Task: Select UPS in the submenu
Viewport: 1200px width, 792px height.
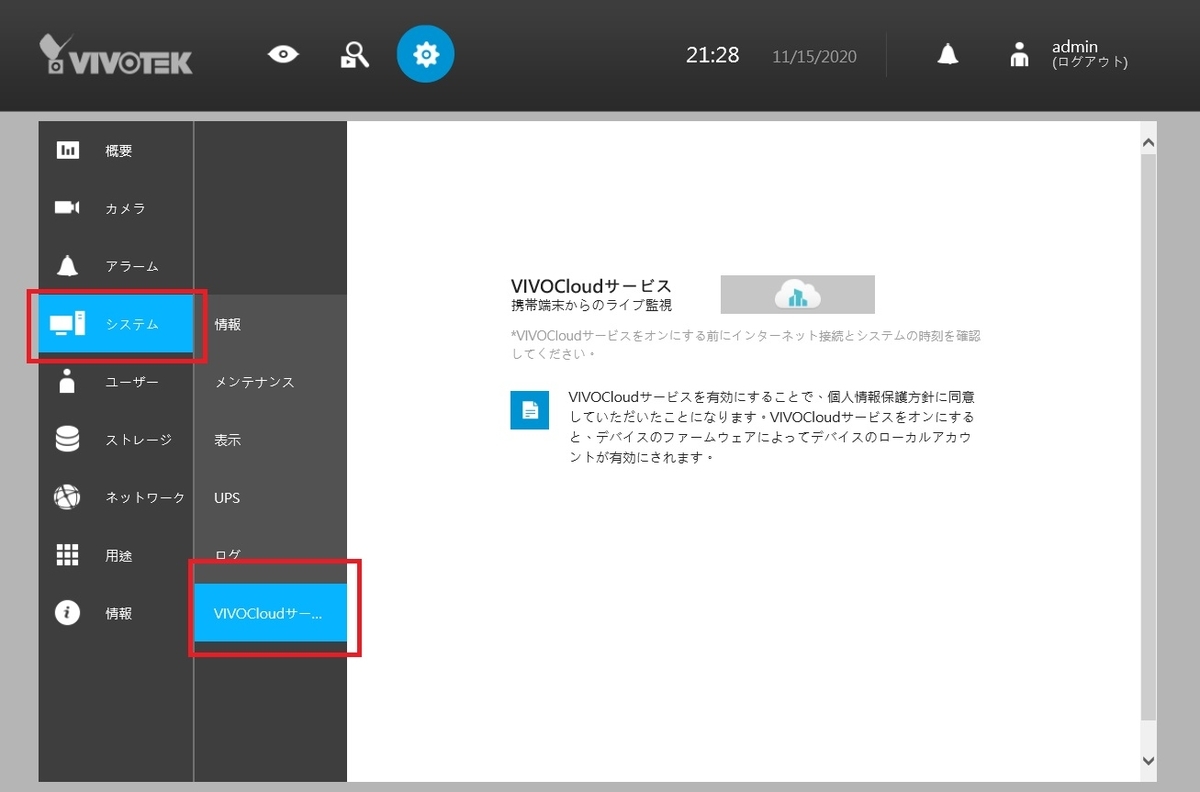Action: pos(271,497)
